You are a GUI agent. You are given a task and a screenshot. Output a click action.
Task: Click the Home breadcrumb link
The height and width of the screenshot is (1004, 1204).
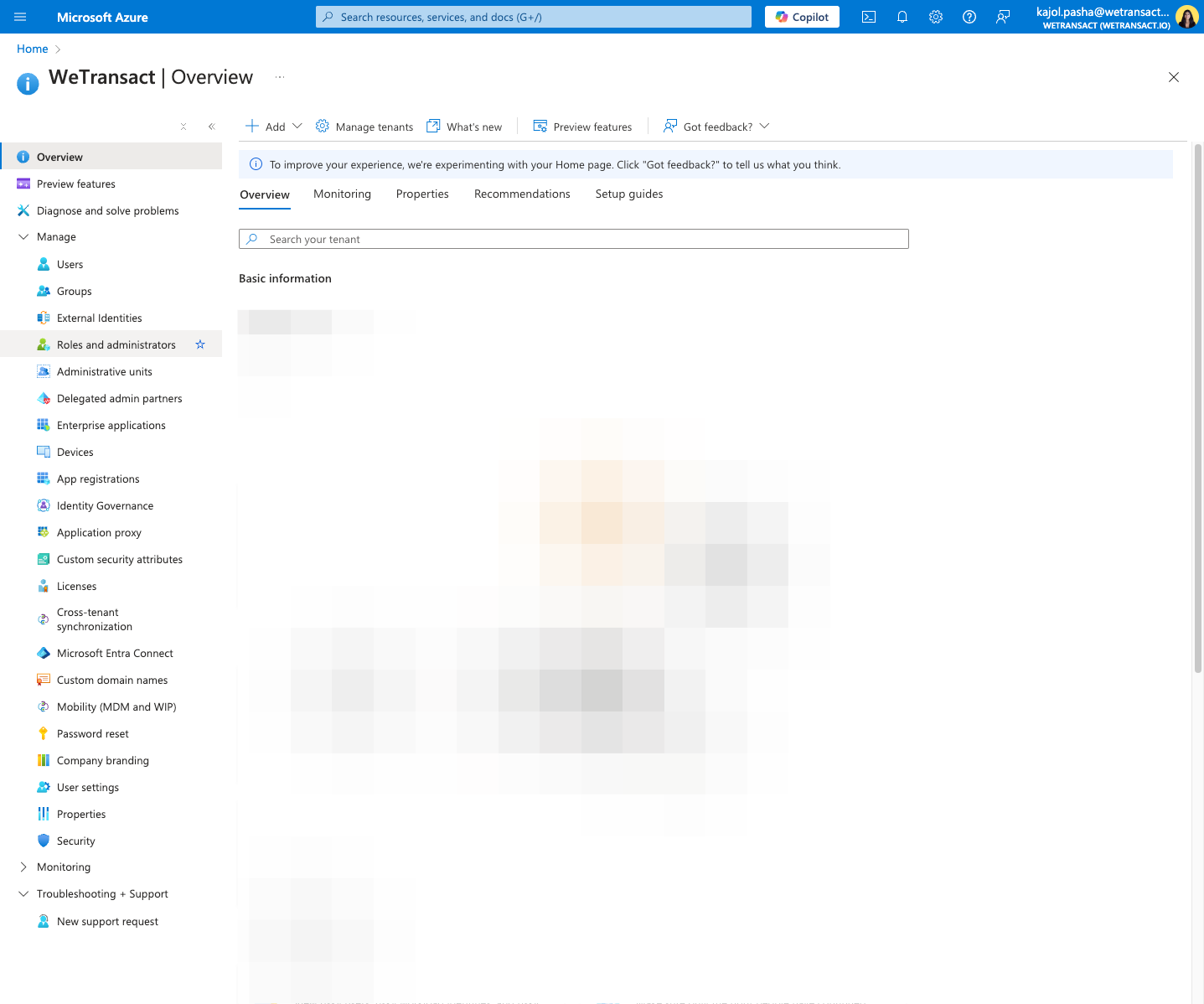point(33,49)
